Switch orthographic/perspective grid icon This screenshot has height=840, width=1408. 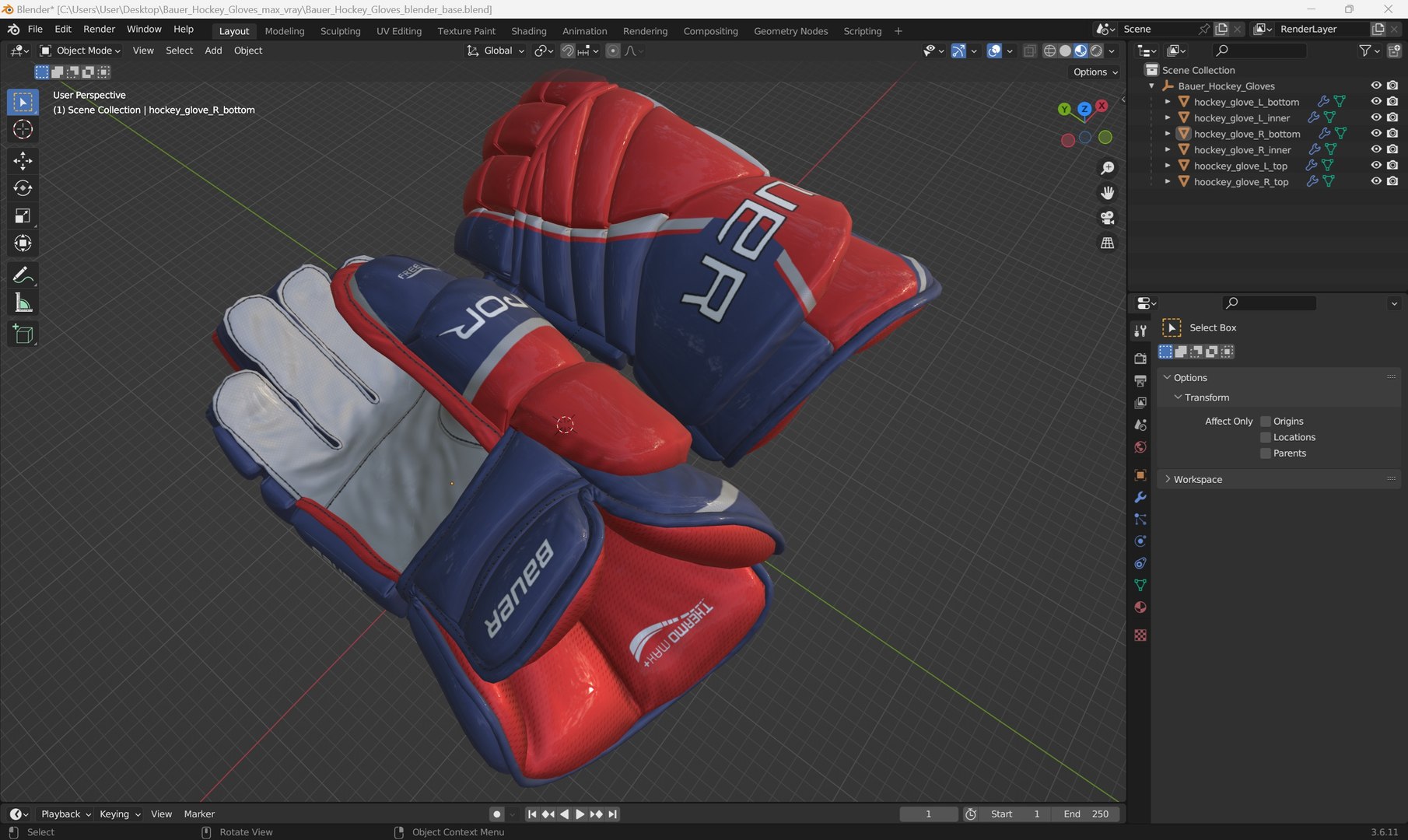point(1107,243)
